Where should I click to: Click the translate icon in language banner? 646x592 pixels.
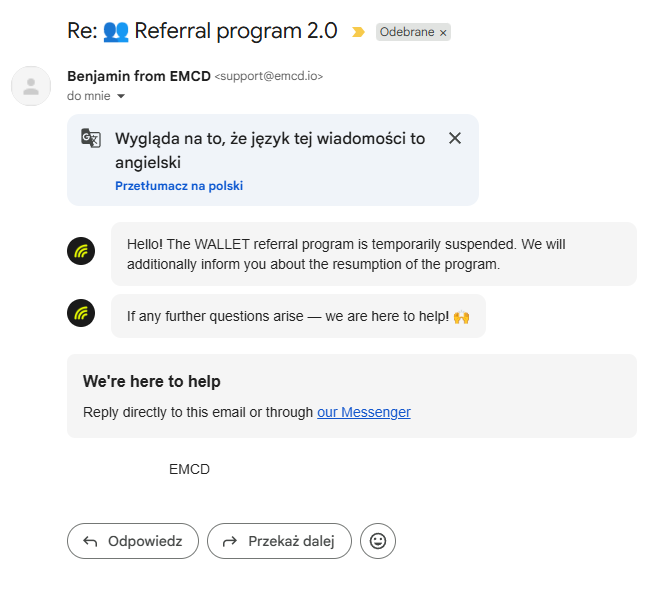point(91,138)
